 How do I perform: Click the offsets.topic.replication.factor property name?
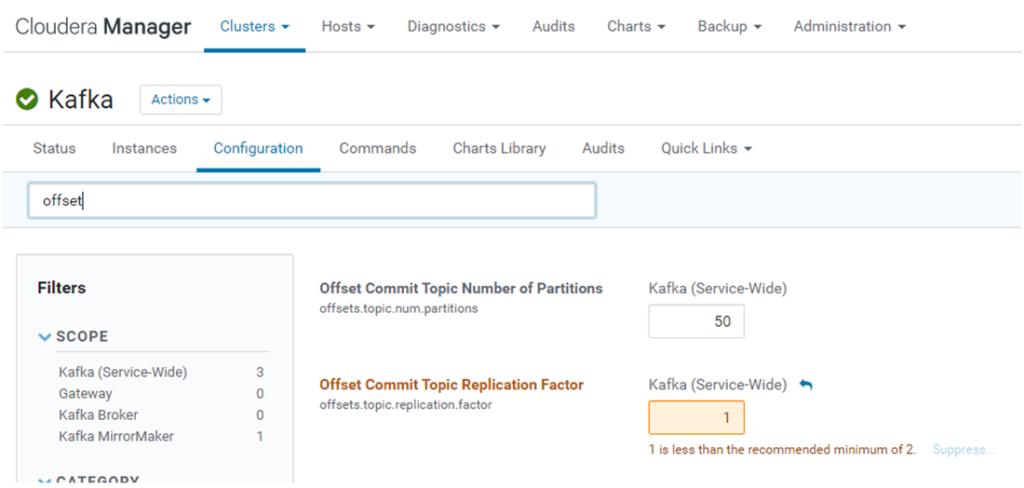406,405
